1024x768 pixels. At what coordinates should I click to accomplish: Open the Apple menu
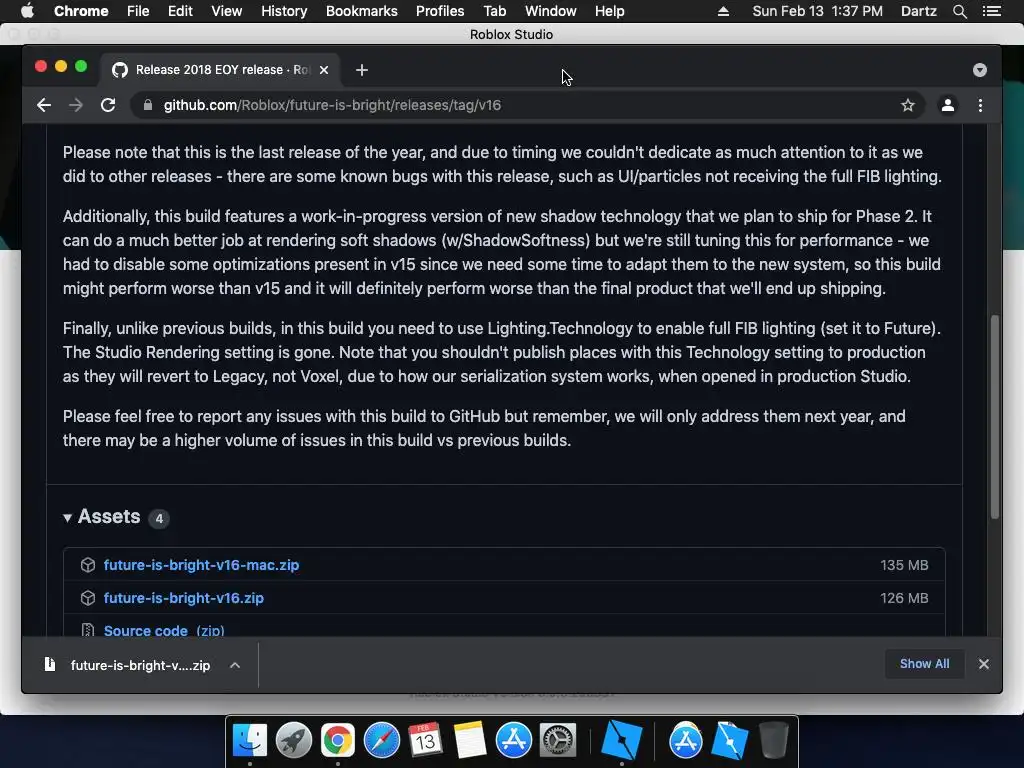(x=27, y=11)
